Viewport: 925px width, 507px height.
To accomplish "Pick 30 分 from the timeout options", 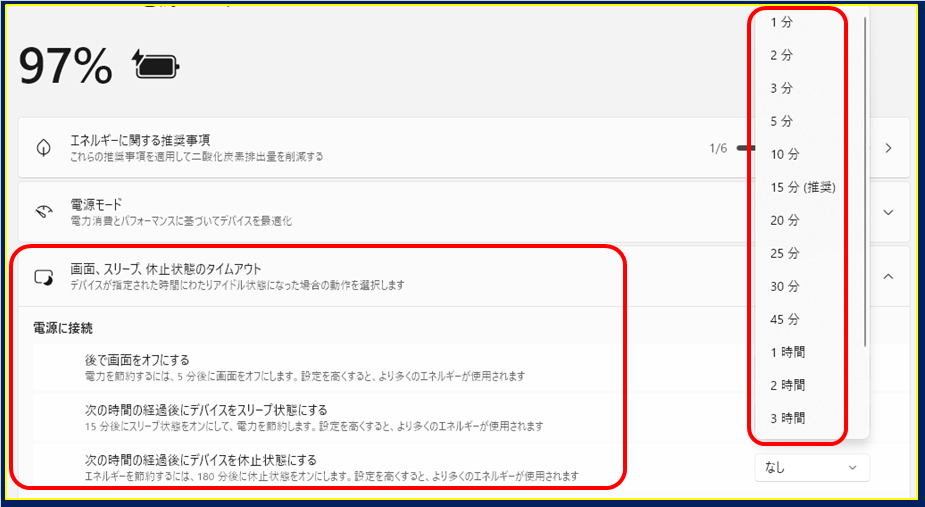I will coord(785,286).
